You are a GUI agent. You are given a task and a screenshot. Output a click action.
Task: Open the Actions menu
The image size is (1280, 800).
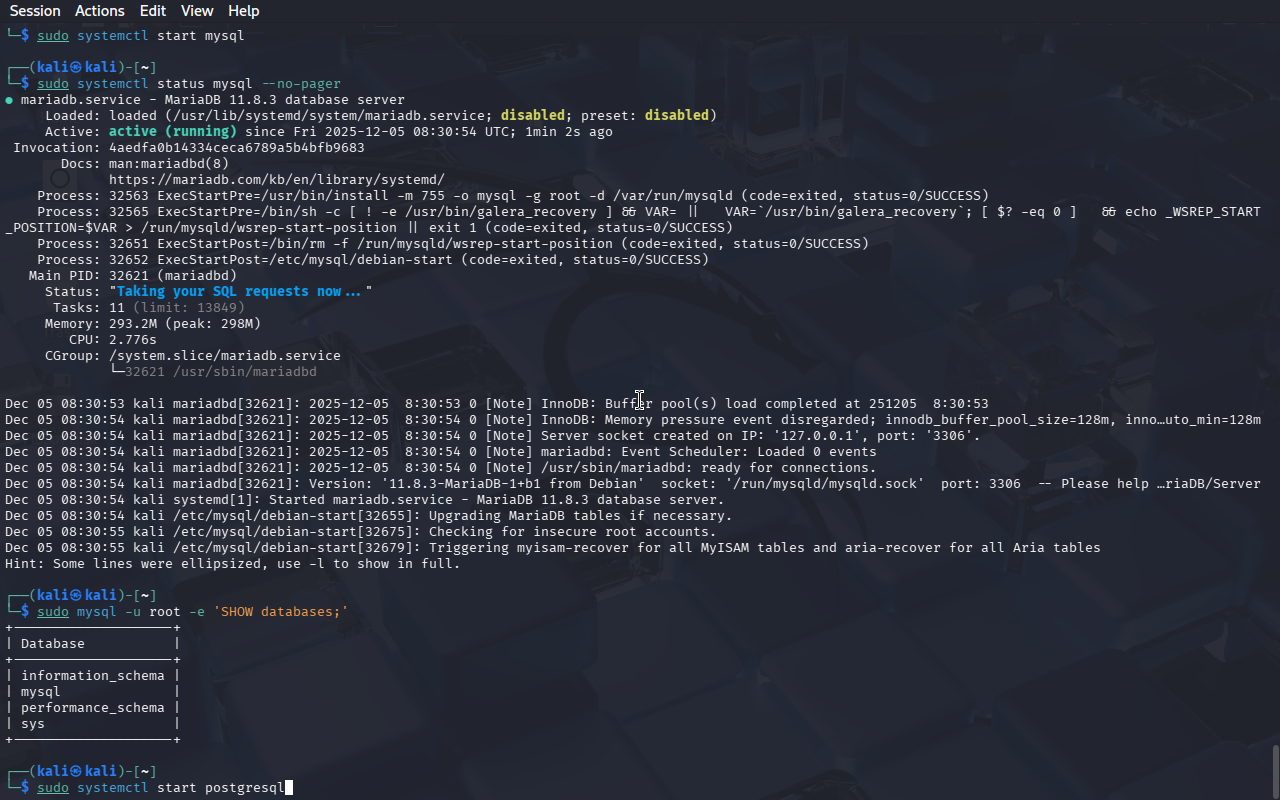[x=100, y=11]
